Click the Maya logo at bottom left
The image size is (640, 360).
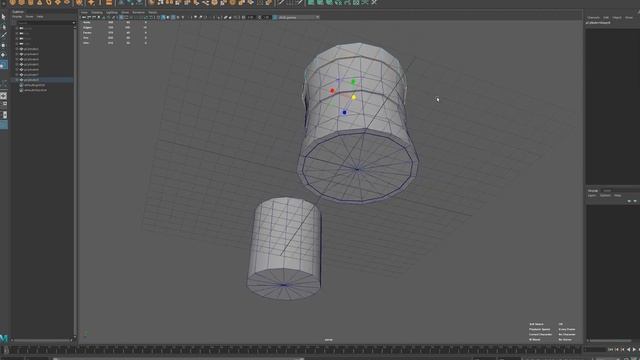[x=4, y=338]
